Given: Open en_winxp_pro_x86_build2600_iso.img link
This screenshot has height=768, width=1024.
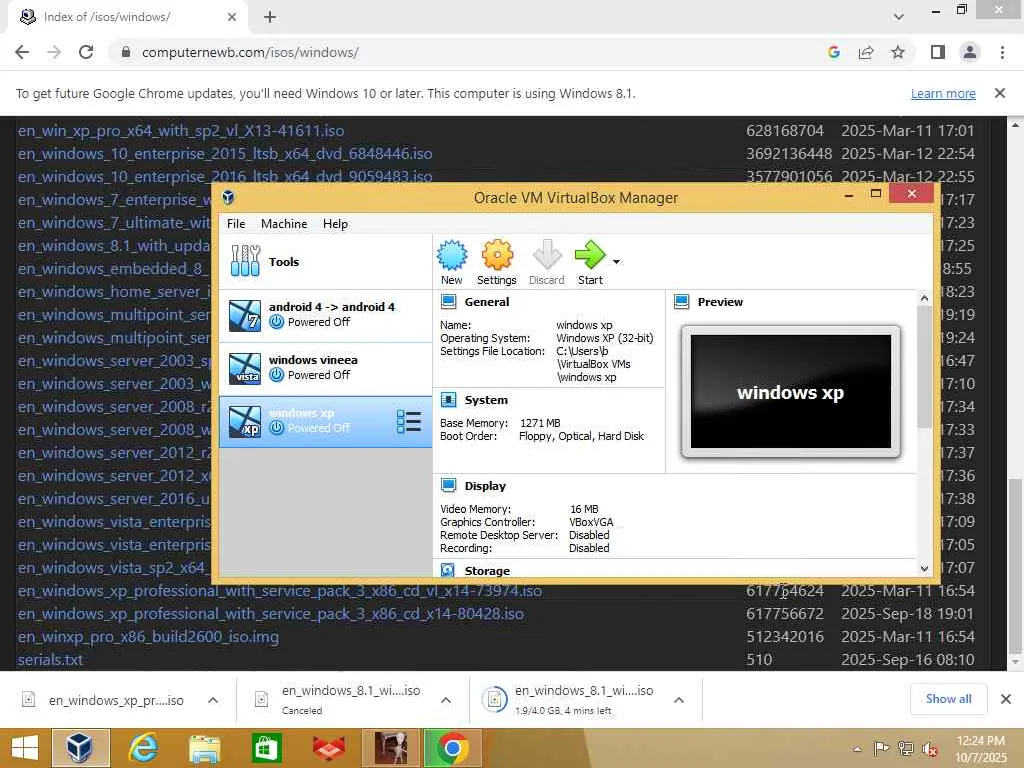Looking at the screenshot, I should 148,637.
